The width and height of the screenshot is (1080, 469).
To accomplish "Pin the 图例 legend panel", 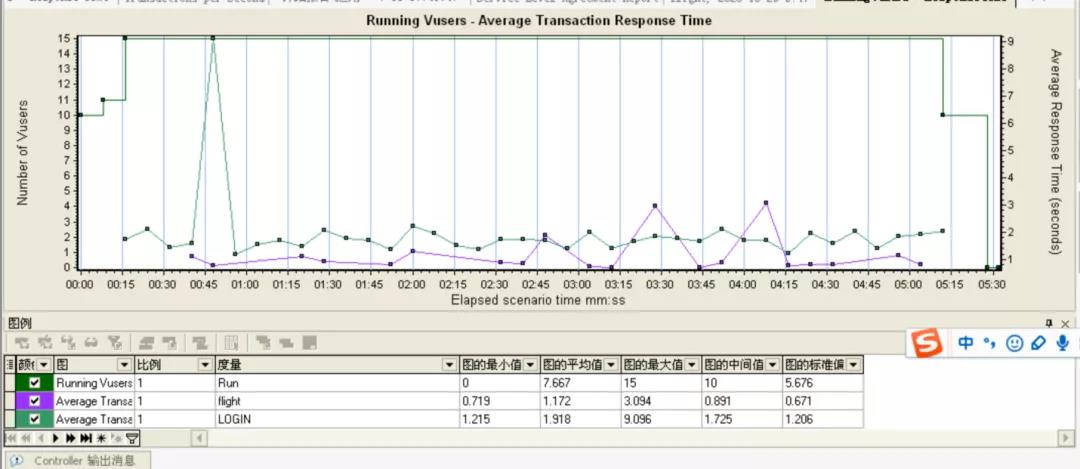I will click(x=1049, y=323).
